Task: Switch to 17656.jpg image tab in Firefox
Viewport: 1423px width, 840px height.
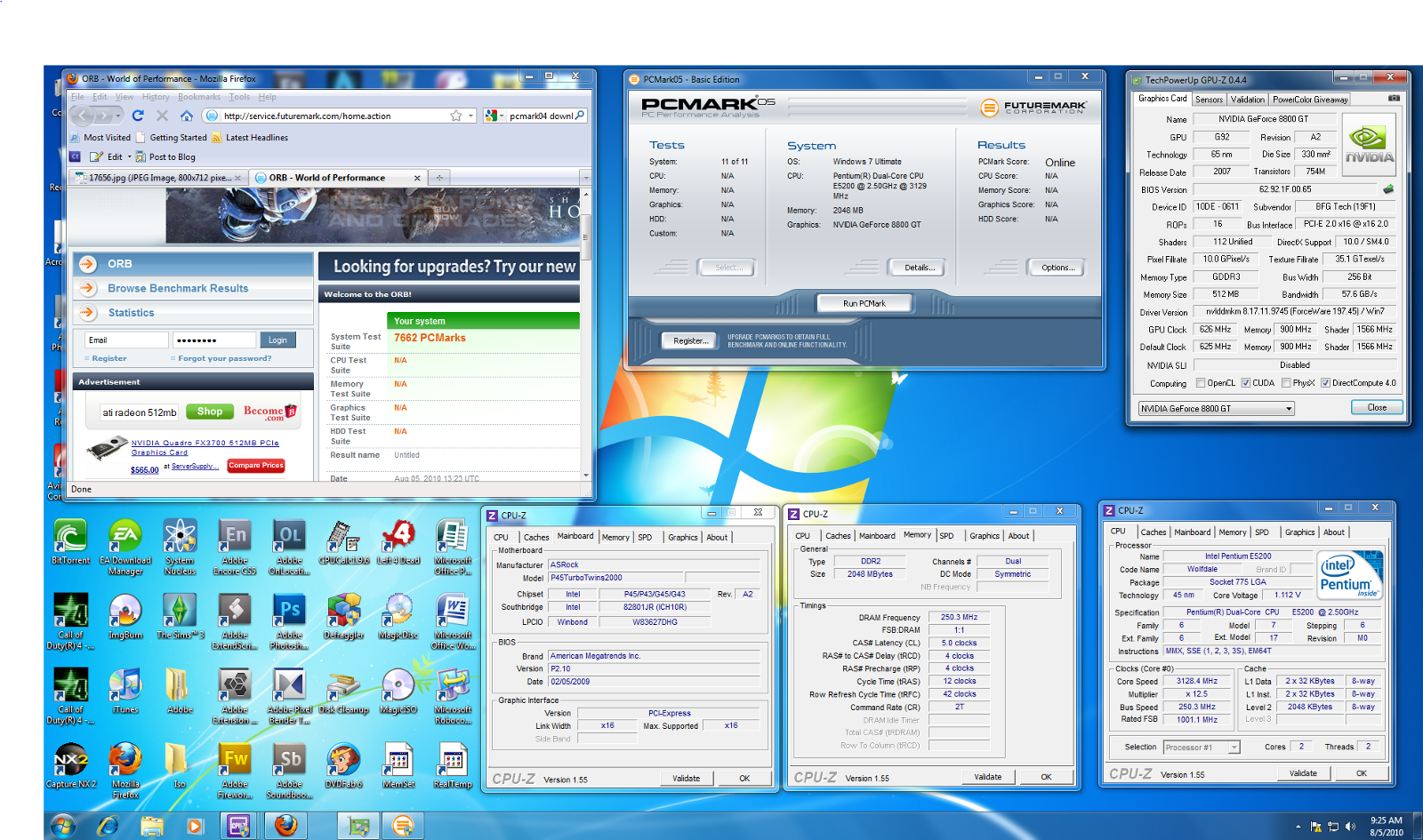Action: (157, 178)
